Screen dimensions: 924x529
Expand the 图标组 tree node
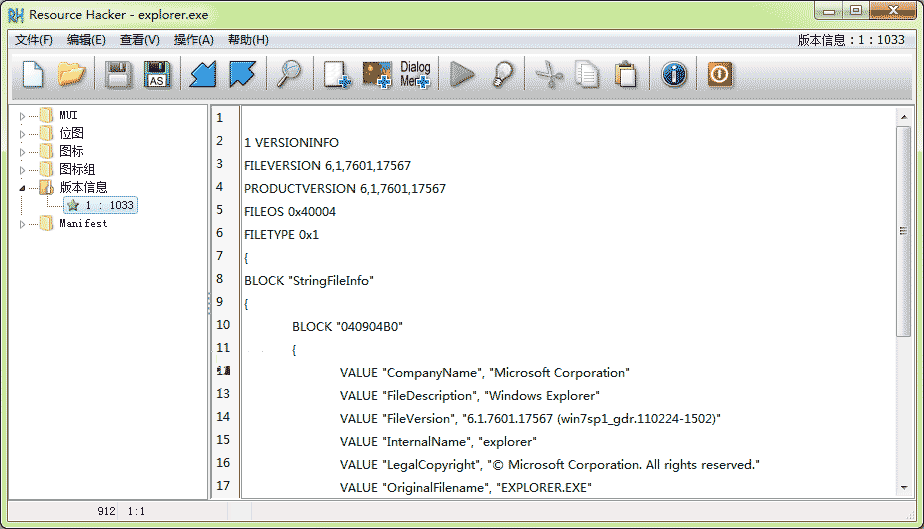[22, 170]
